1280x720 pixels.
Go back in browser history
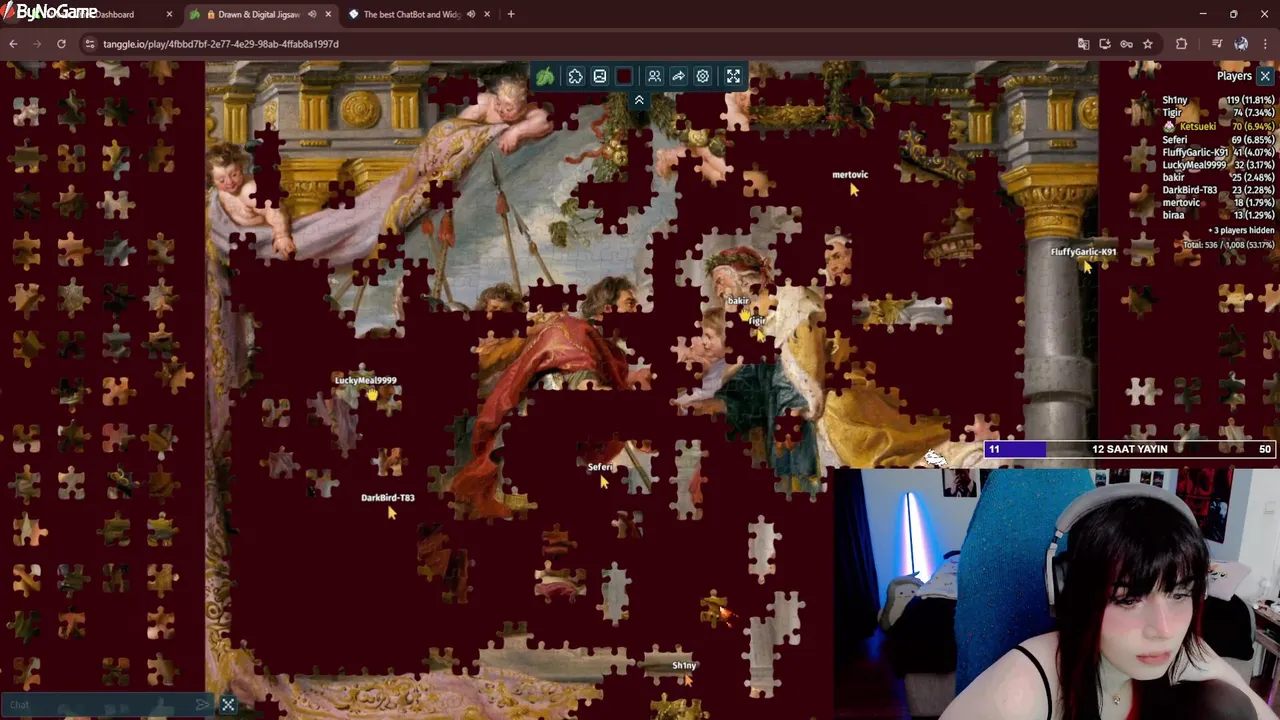coord(13,44)
